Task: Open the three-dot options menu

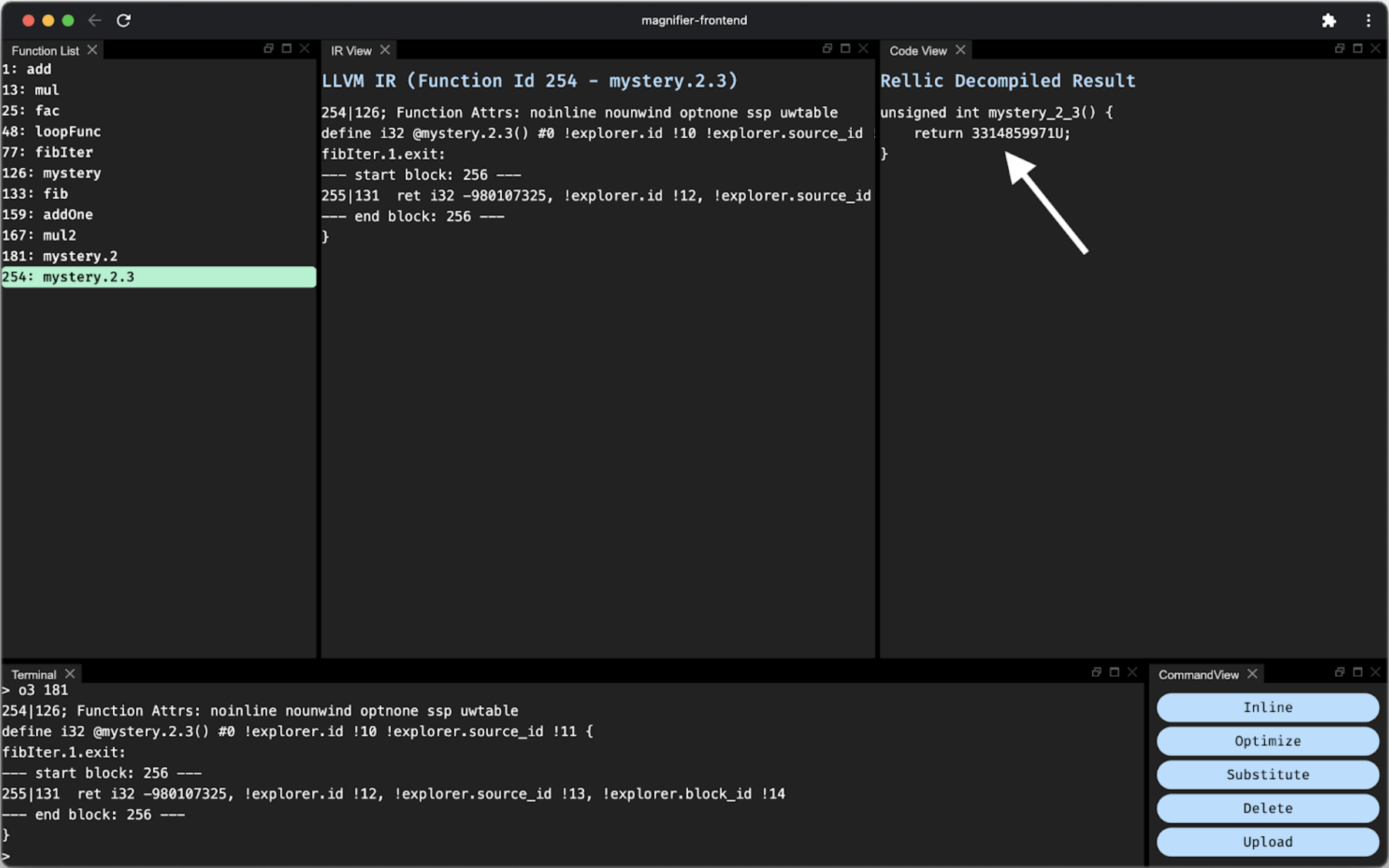Action: [1368, 21]
